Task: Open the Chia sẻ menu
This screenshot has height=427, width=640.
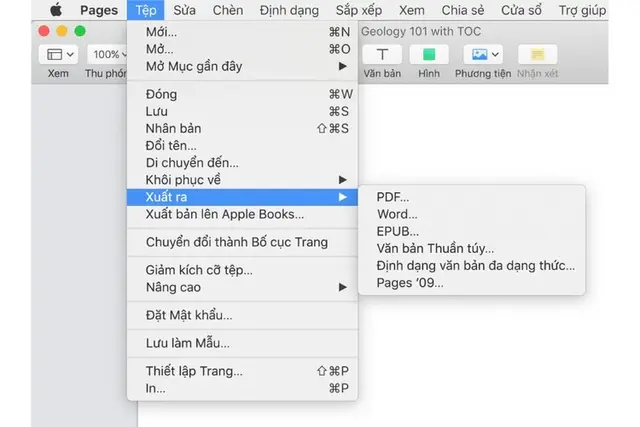Action: pyautogui.click(x=462, y=10)
